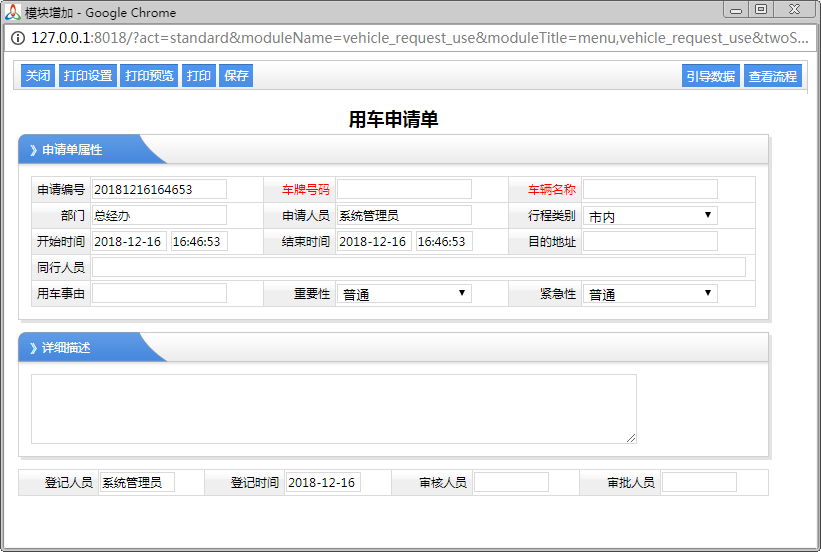Click the 用车事由 input field
The height and width of the screenshot is (552, 821).
159,293
